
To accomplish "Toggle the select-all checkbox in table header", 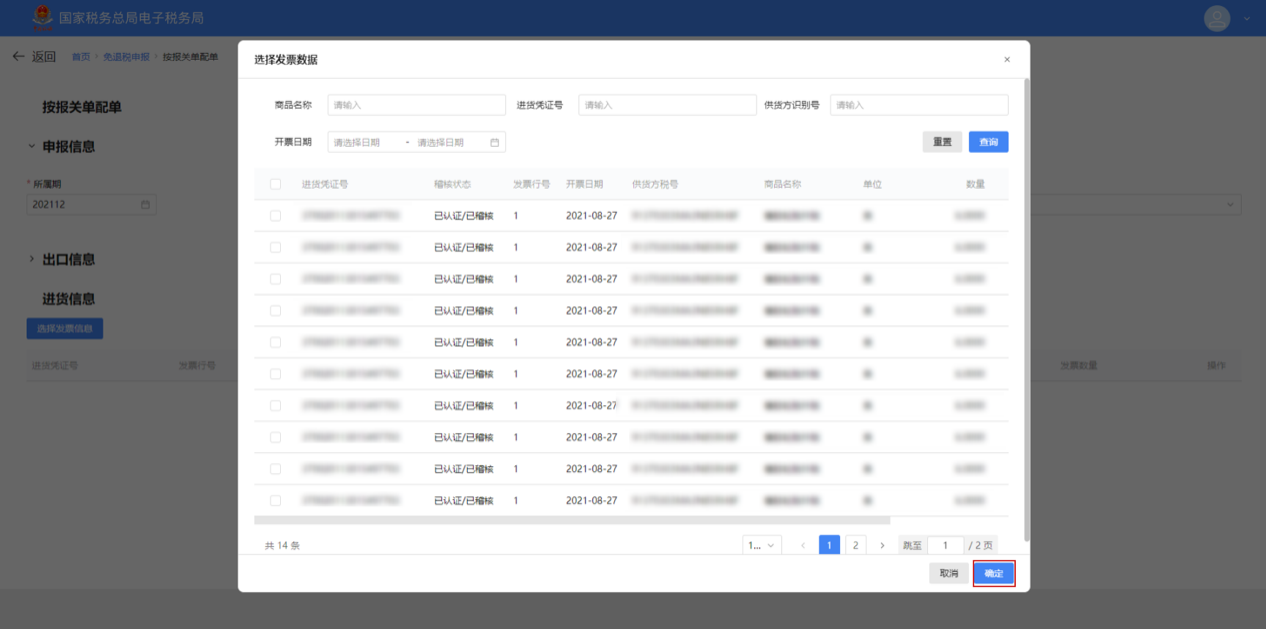I will click(276, 184).
